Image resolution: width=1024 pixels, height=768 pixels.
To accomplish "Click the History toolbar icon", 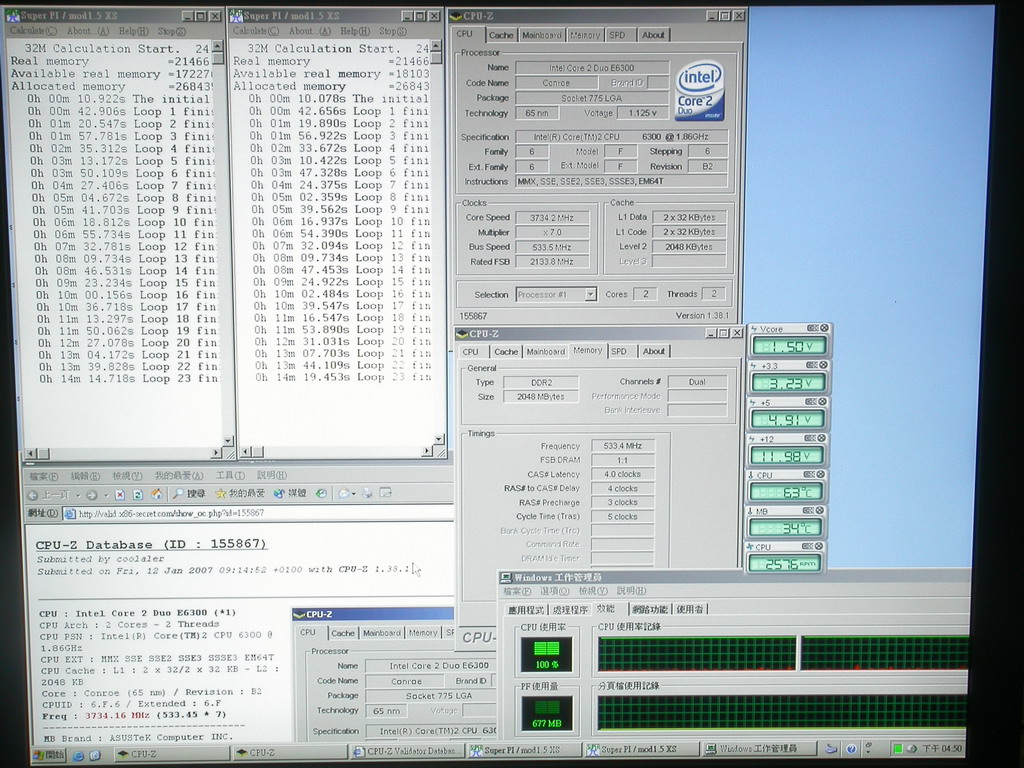I will point(321,493).
